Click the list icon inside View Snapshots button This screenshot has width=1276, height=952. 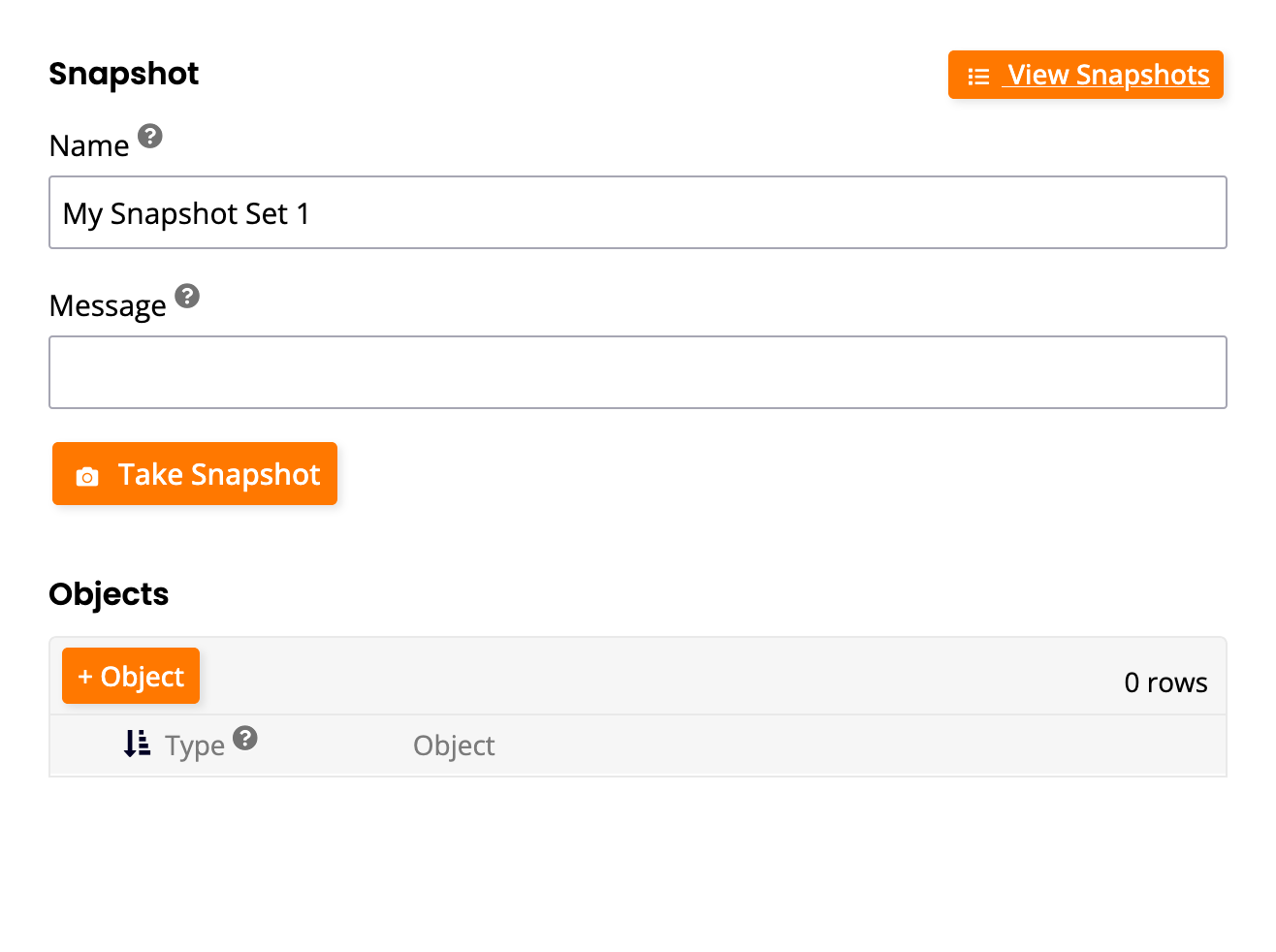point(977,75)
